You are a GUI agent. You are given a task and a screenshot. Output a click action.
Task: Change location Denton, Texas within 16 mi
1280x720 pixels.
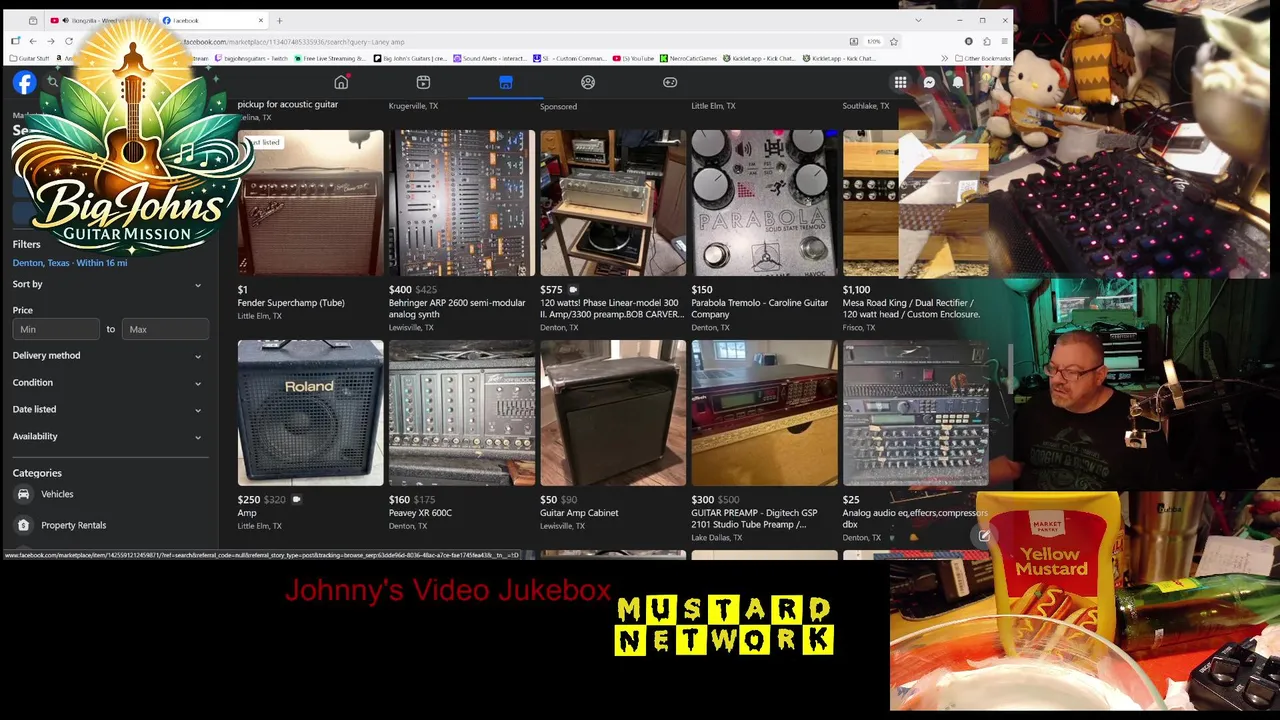(70, 263)
